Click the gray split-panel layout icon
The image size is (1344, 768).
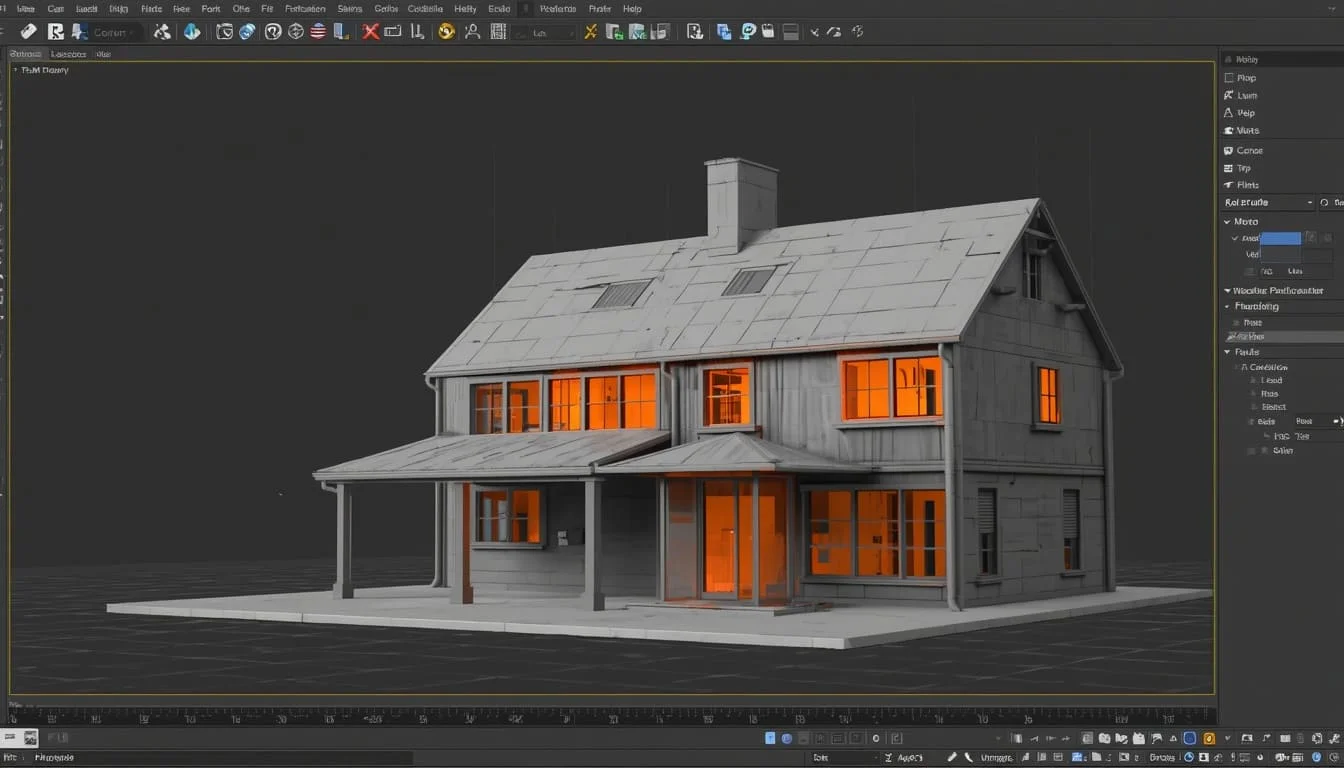click(x=791, y=32)
